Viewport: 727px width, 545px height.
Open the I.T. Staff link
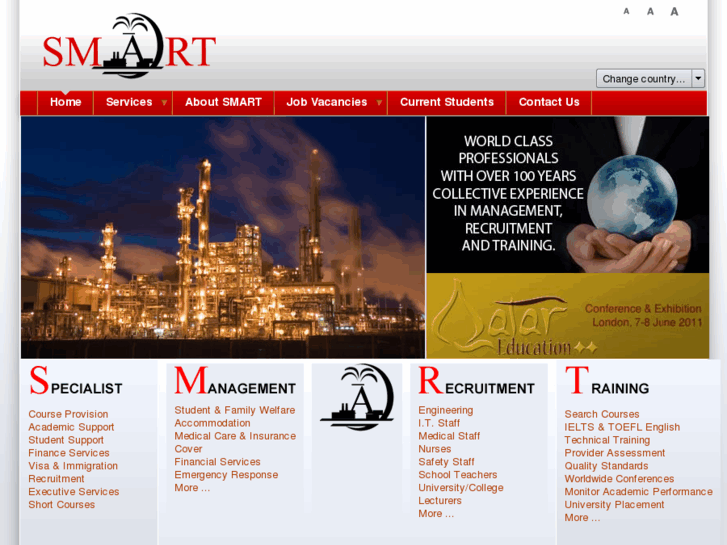[439, 423]
